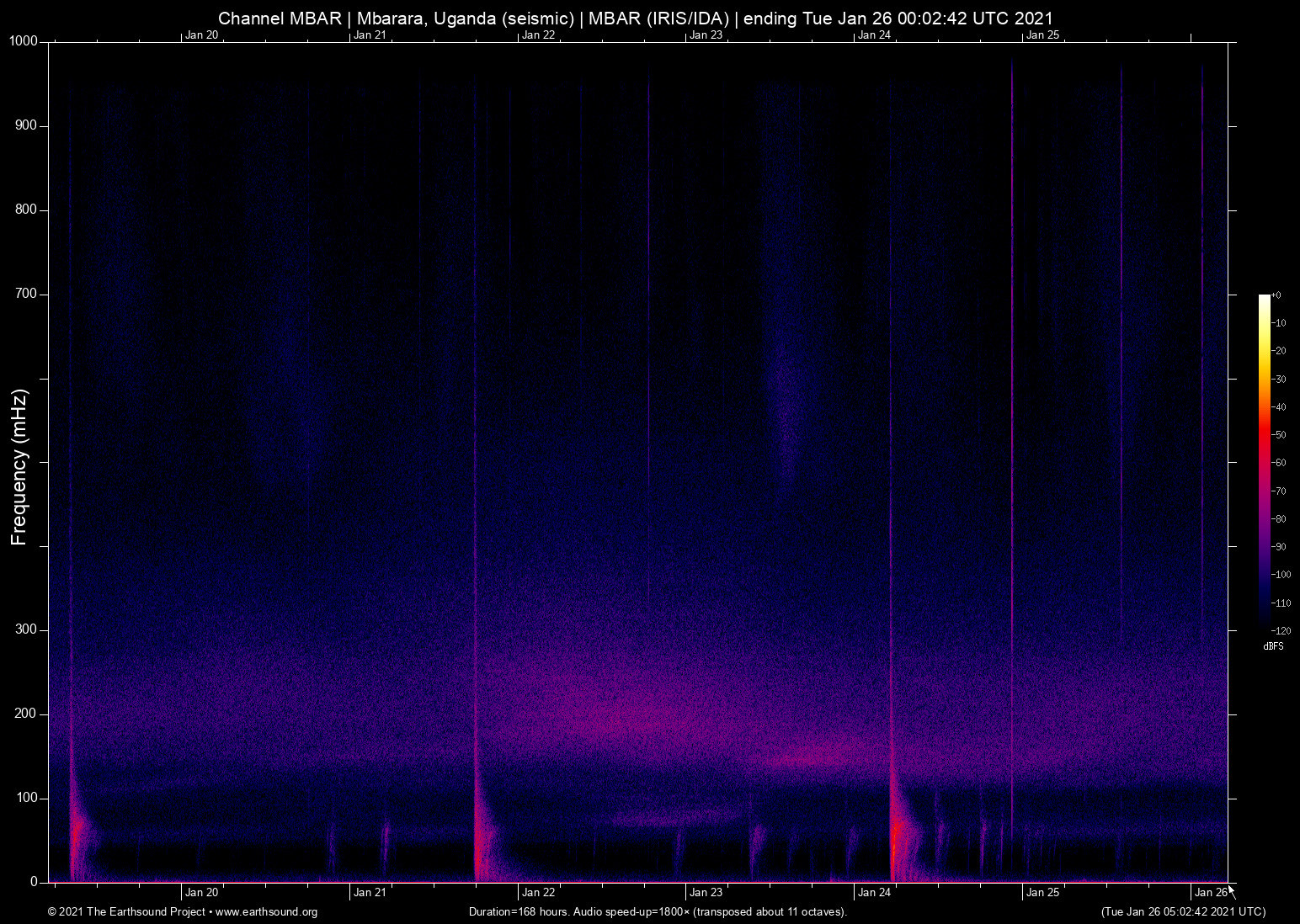Click the -120 color scale label
Image resolution: width=1300 pixels, height=924 pixels.
(1281, 631)
